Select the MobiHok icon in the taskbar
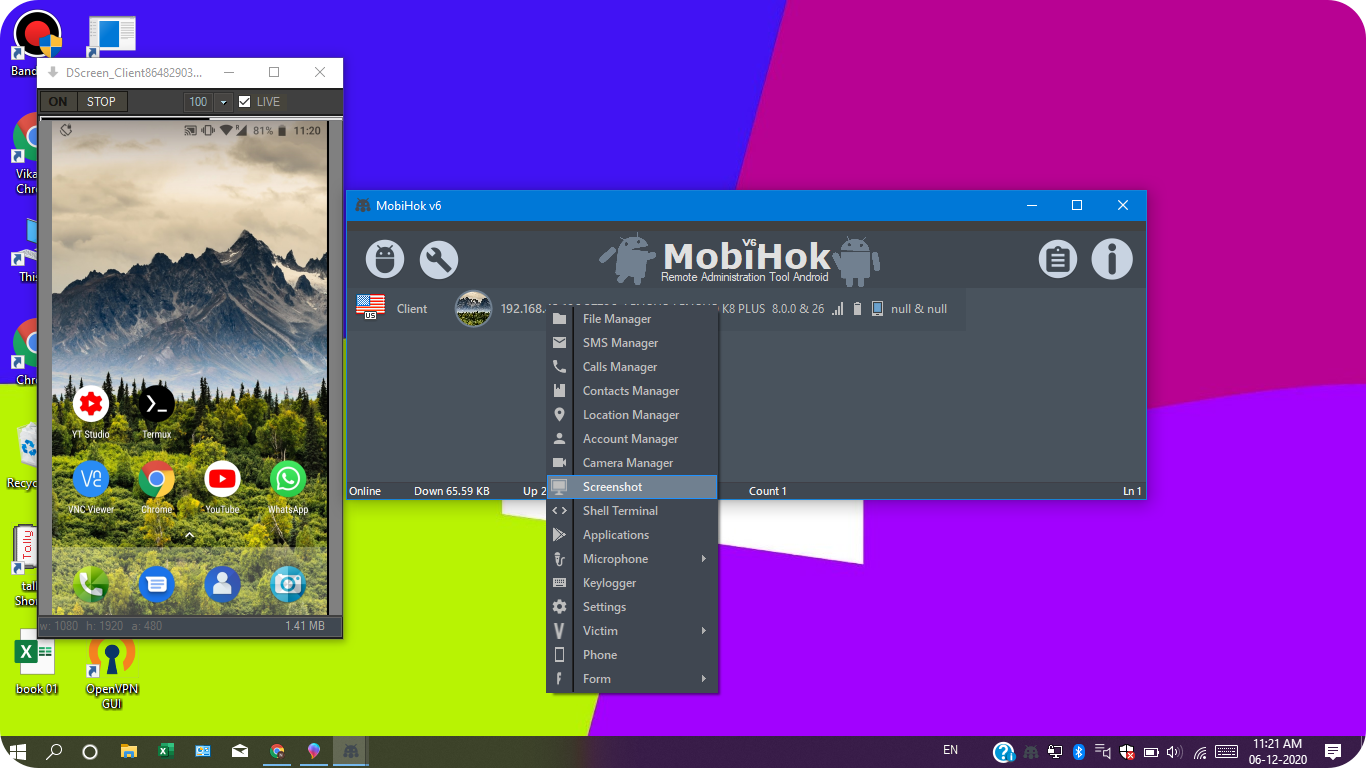Image resolution: width=1366 pixels, height=768 pixels. (350, 751)
